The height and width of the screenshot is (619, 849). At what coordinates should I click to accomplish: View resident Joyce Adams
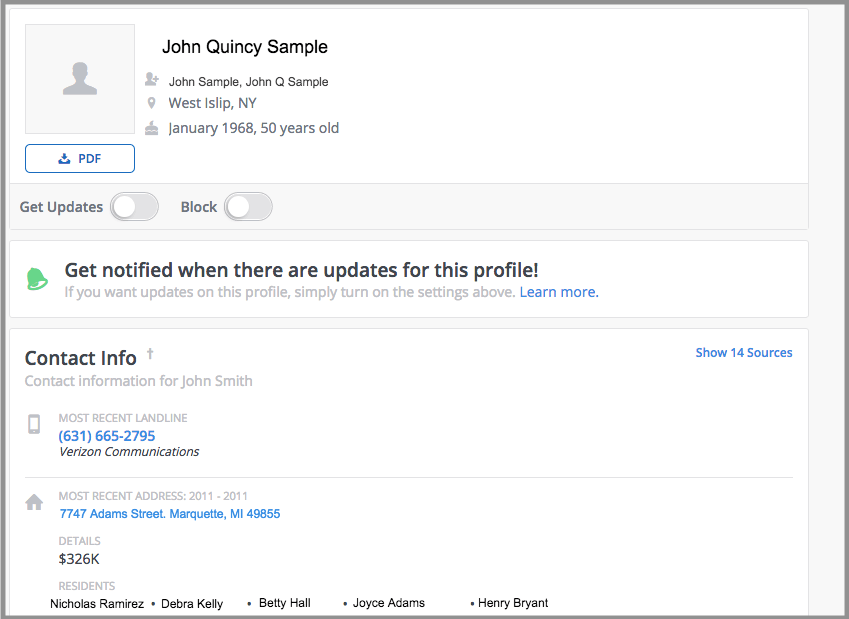coord(388,603)
